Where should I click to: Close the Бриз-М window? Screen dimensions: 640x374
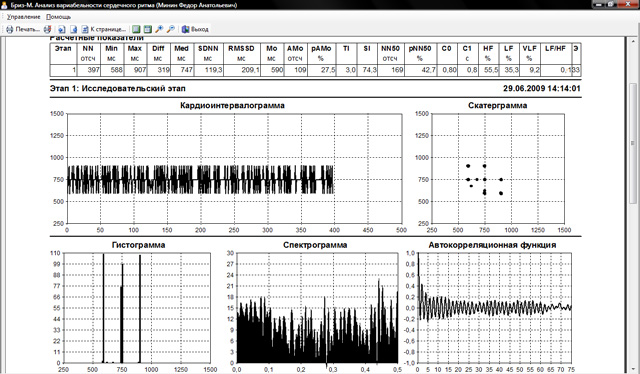(x=628, y=4)
